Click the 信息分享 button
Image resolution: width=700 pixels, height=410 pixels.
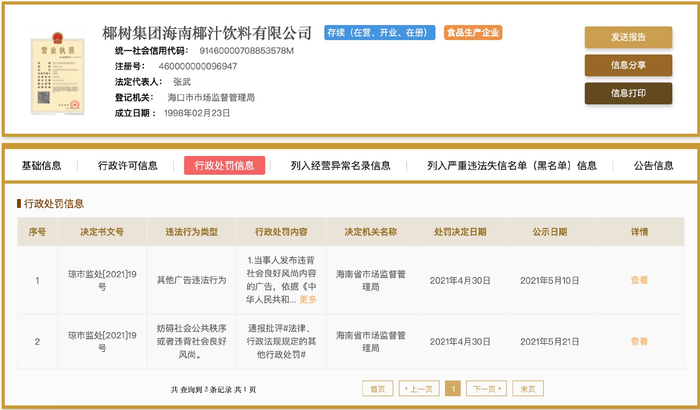pyautogui.click(x=628, y=66)
